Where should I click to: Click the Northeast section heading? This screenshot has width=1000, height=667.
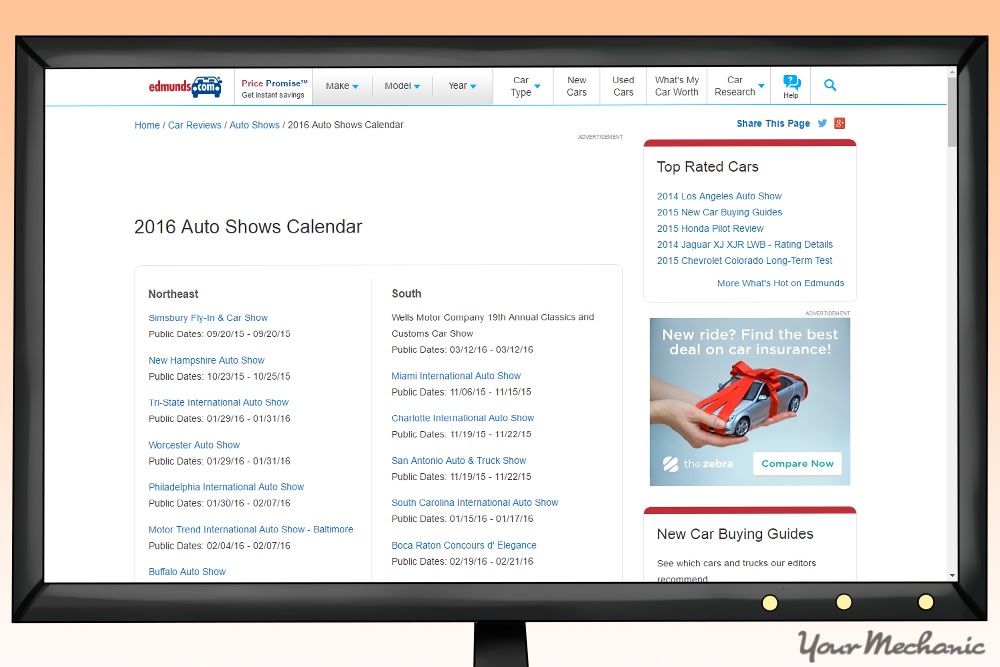coord(173,294)
